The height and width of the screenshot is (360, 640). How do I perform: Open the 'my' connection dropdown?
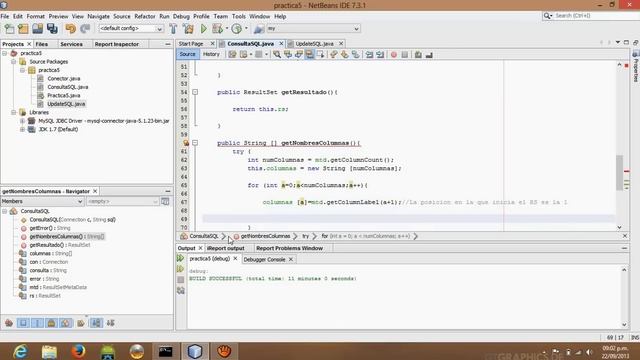tap(313, 29)
